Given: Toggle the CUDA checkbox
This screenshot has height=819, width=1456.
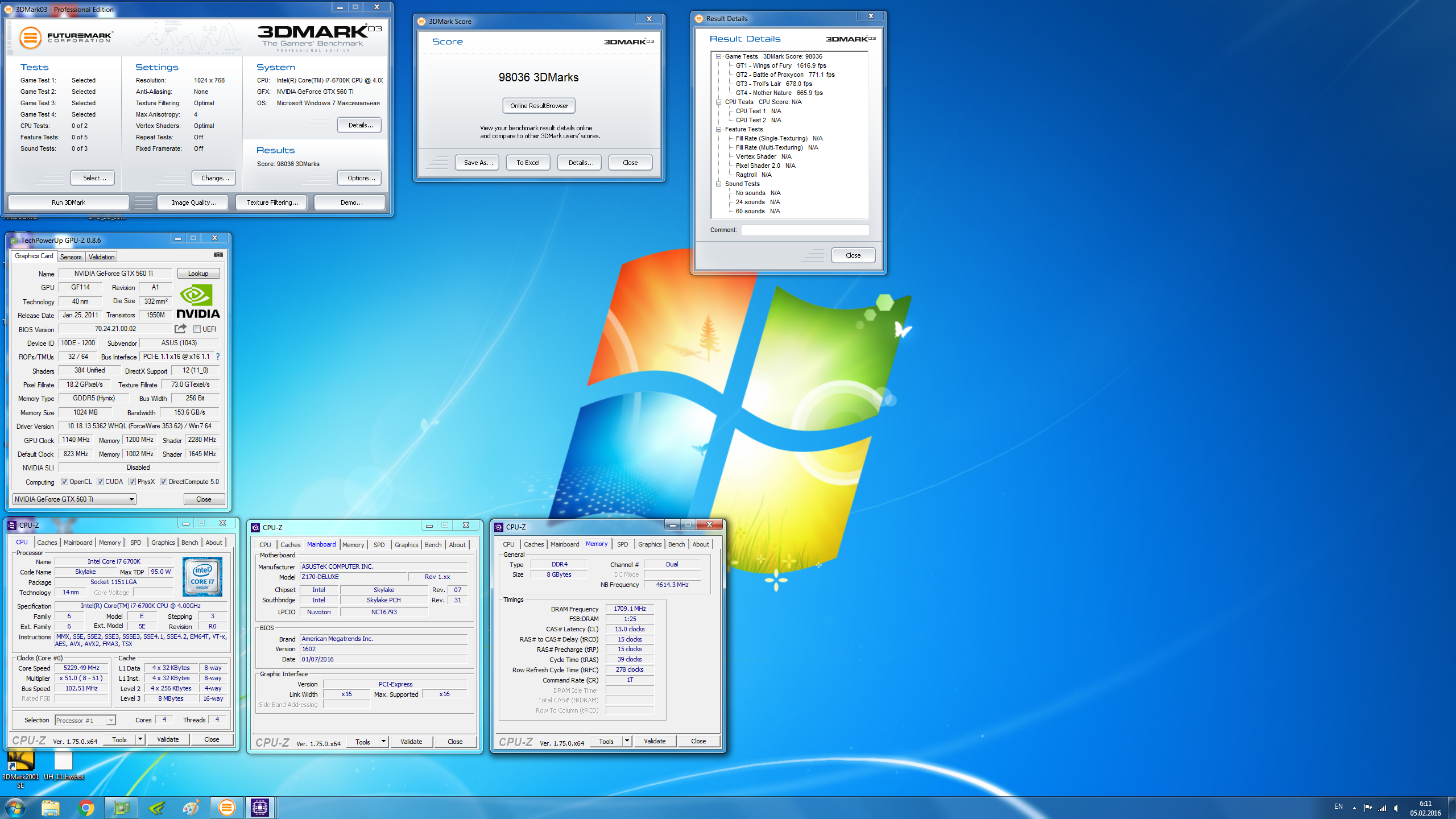Looking at the screenshot, I should [x=100, y=482].
